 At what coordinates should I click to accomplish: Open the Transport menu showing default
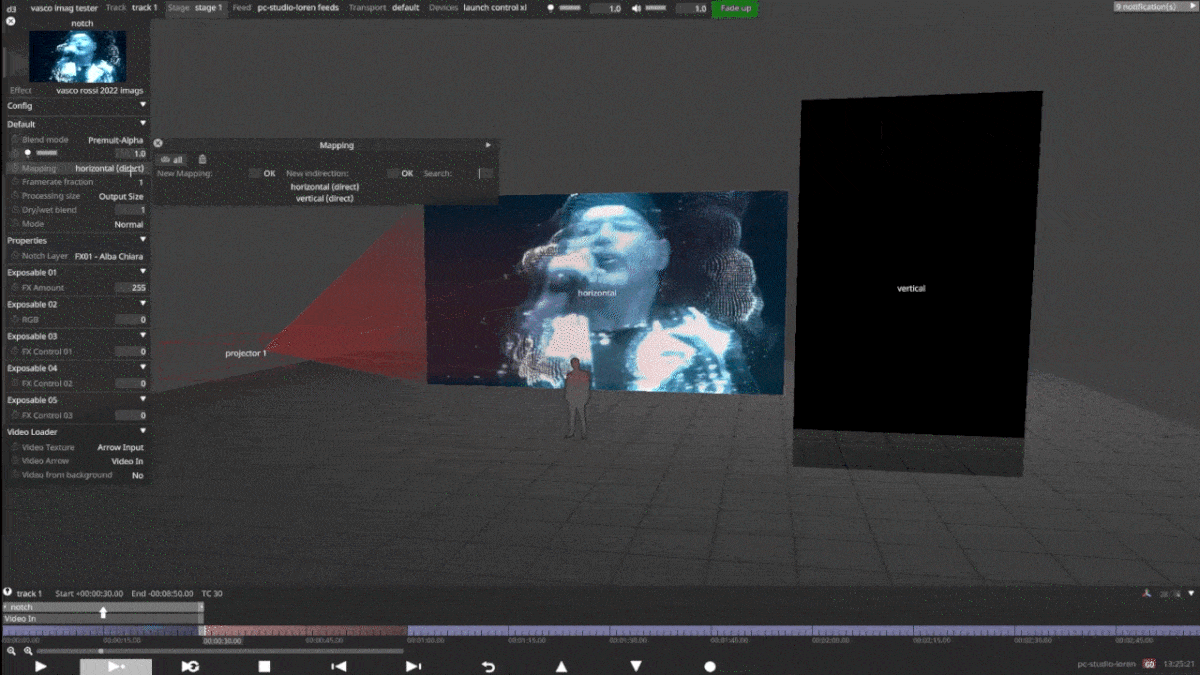[x=384, y=7]
